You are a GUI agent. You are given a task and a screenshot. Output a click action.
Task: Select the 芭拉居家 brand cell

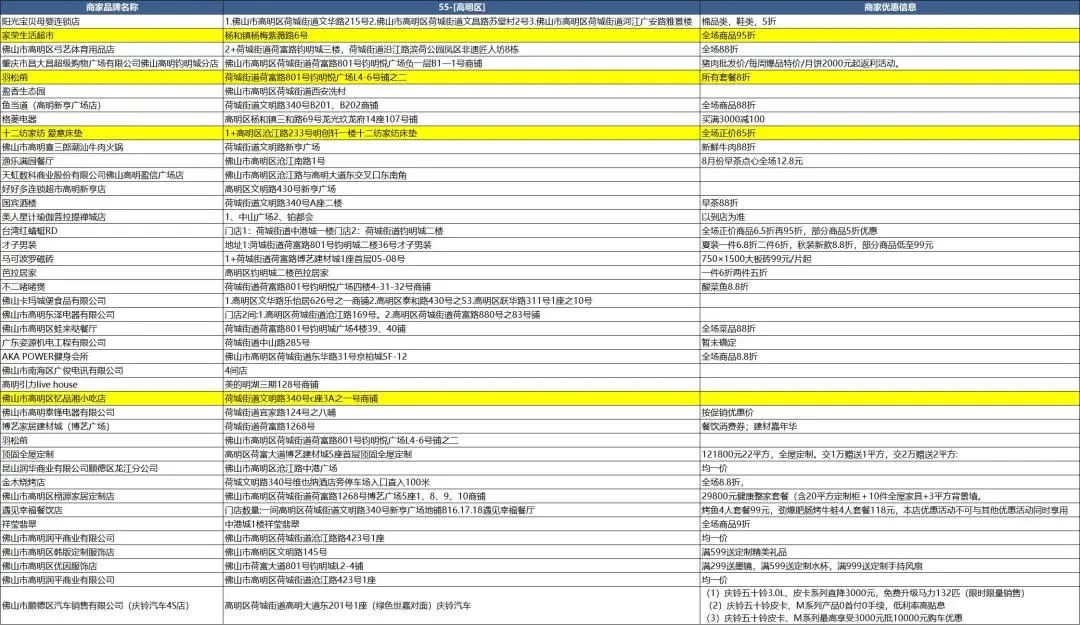(x=112, y=273)
